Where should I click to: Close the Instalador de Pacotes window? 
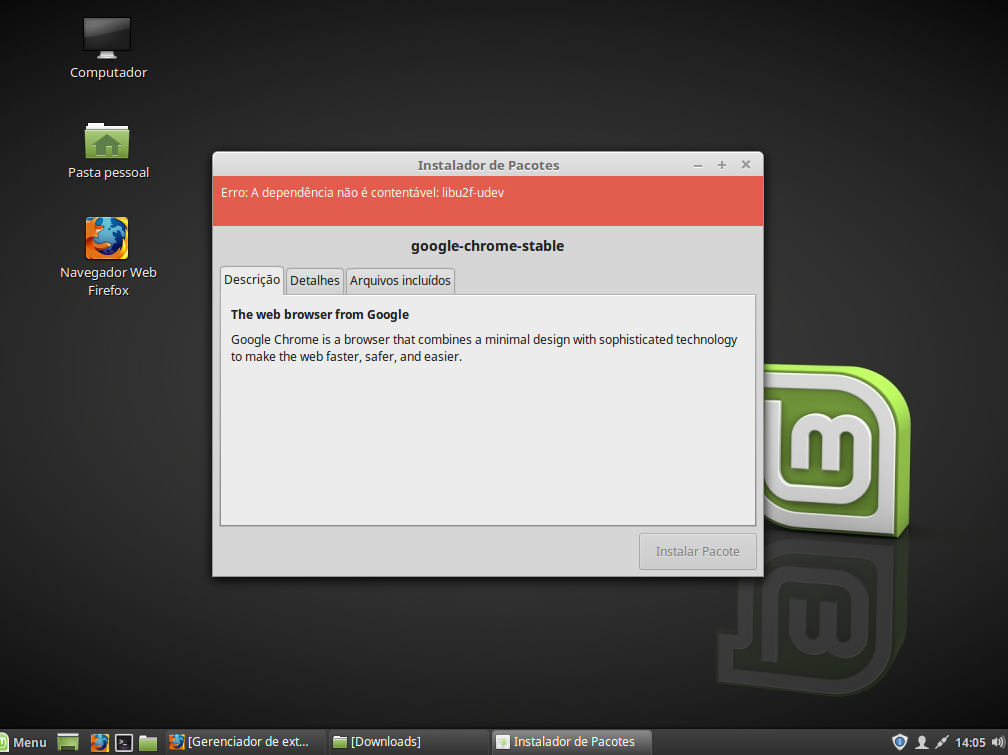coord(746,165)
